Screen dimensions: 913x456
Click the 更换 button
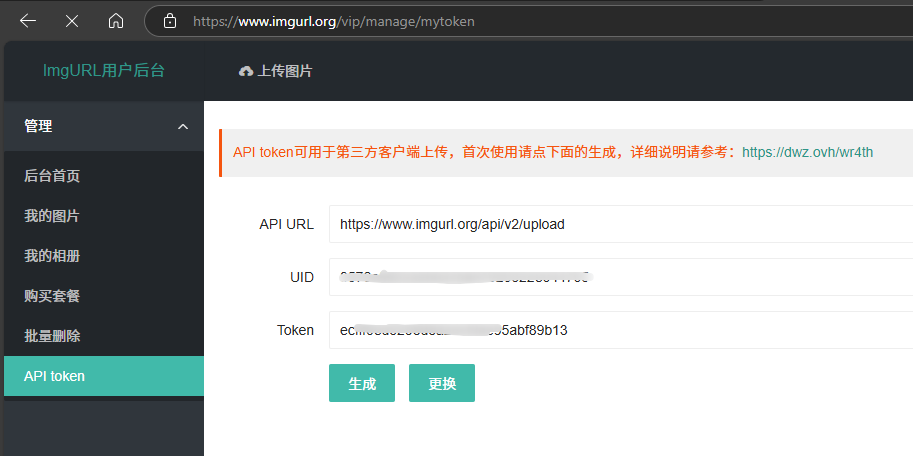tap(442, 383)
